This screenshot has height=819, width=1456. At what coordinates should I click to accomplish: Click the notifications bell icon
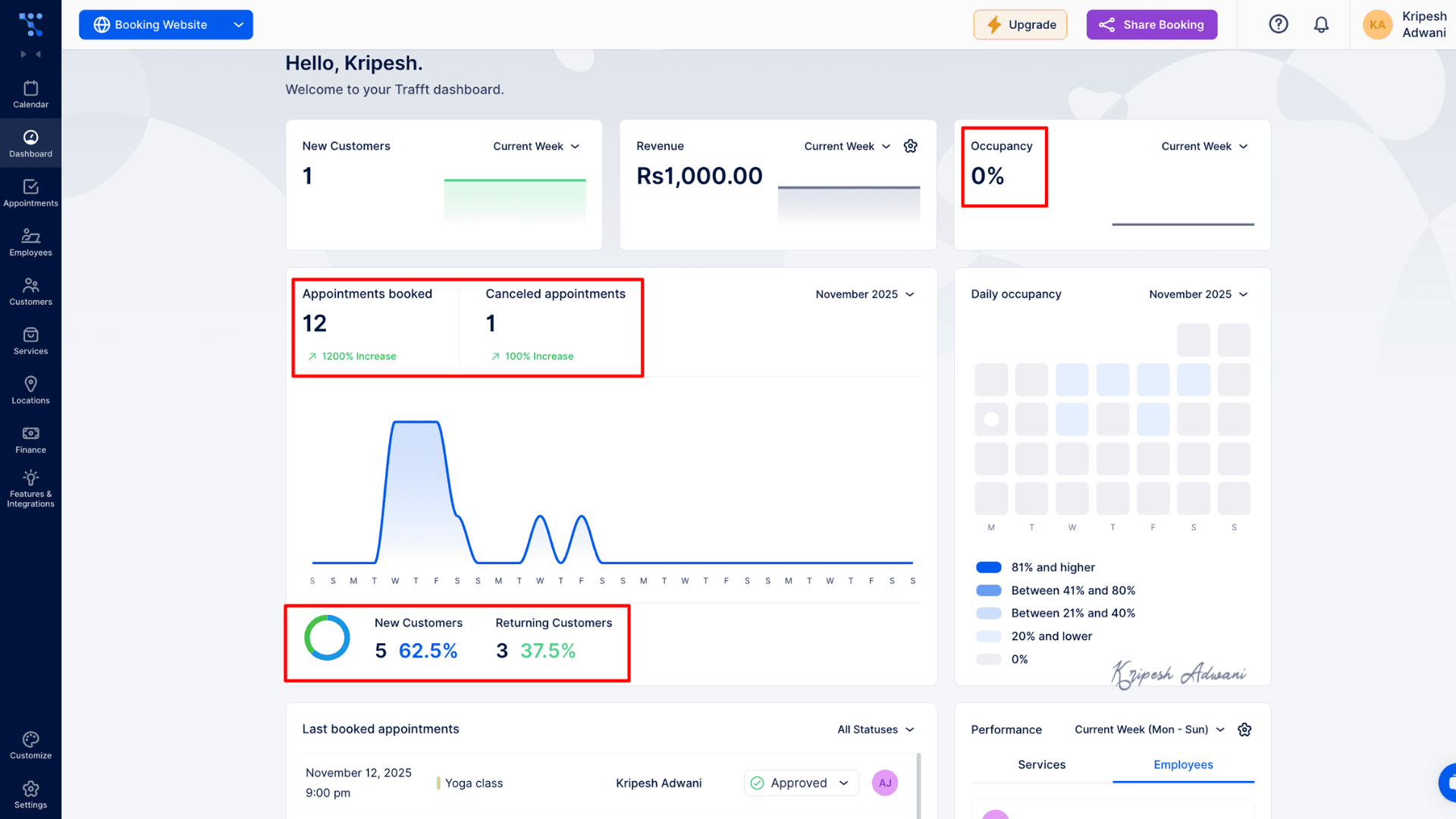[x=1321, y=24]
